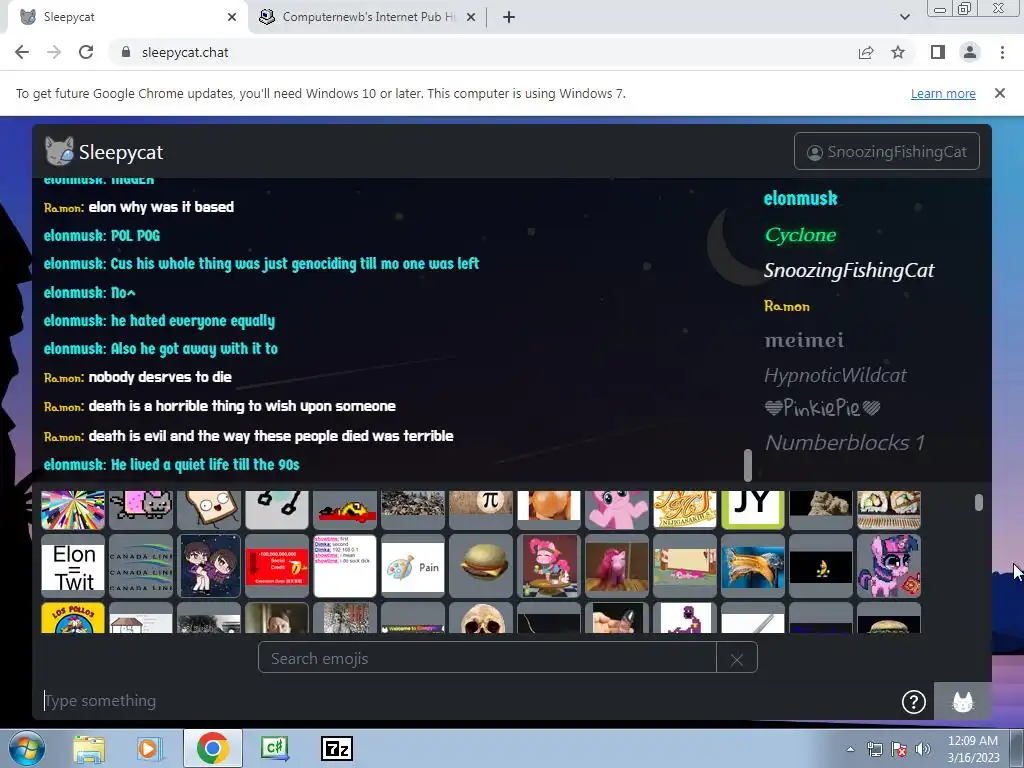The height and width of the screenshot is (768, 1024).
Task: Clear the emoji search with the X button
Action: (737, 658)
